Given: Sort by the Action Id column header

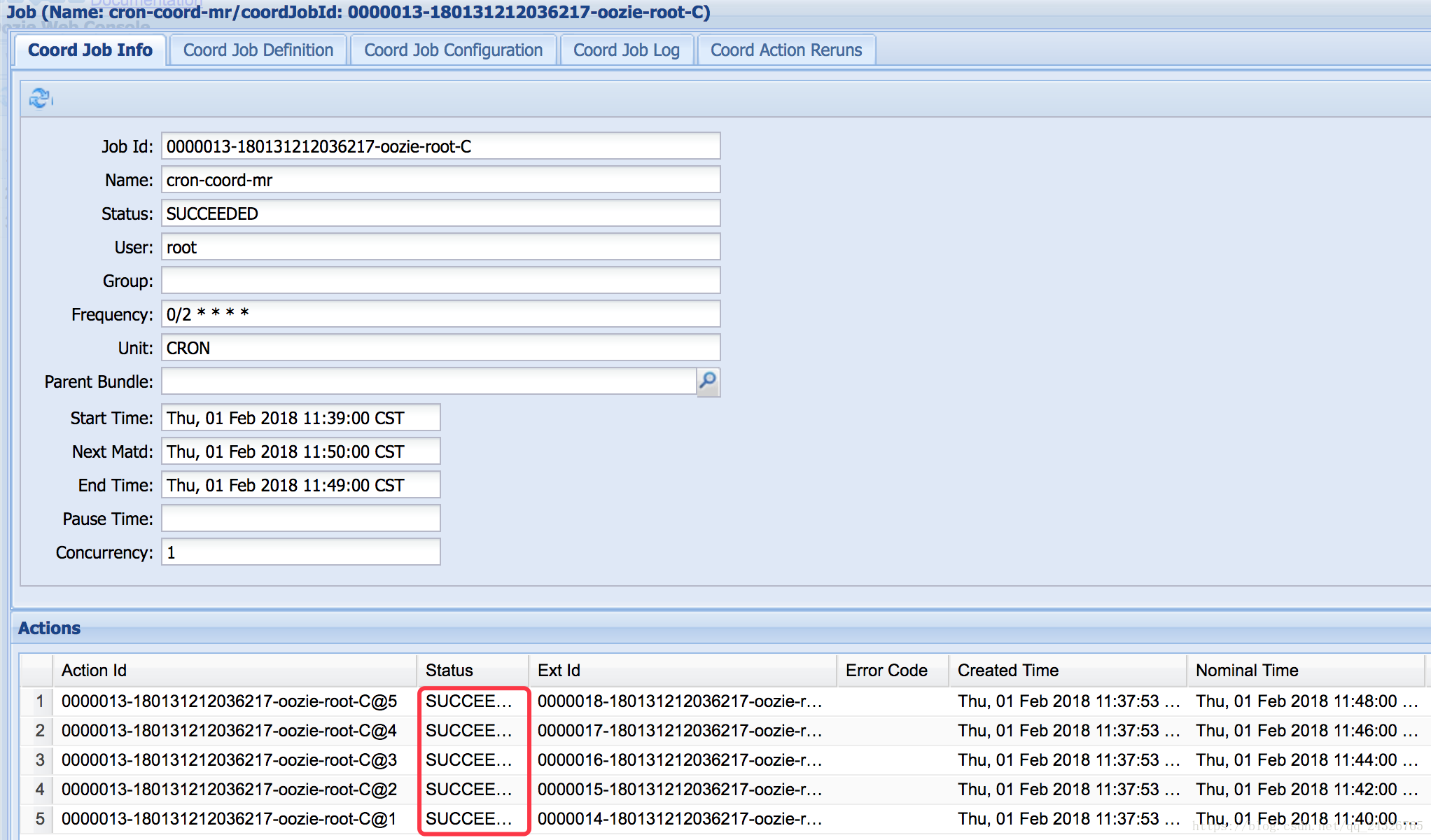Looking at the screenshot, I should click(235, 671).
